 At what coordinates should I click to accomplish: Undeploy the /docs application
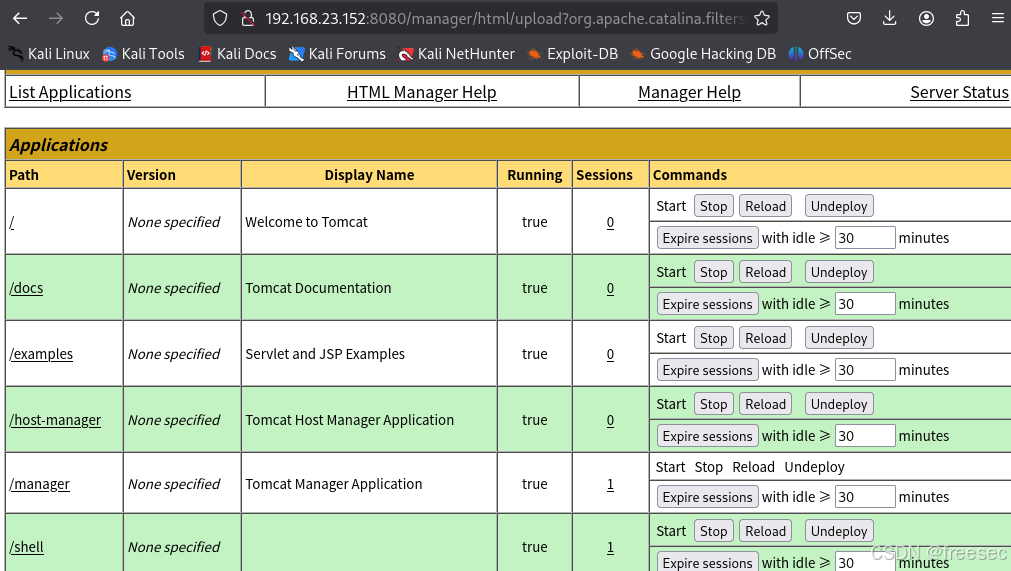pyautogui.click(x=839, y=272)
